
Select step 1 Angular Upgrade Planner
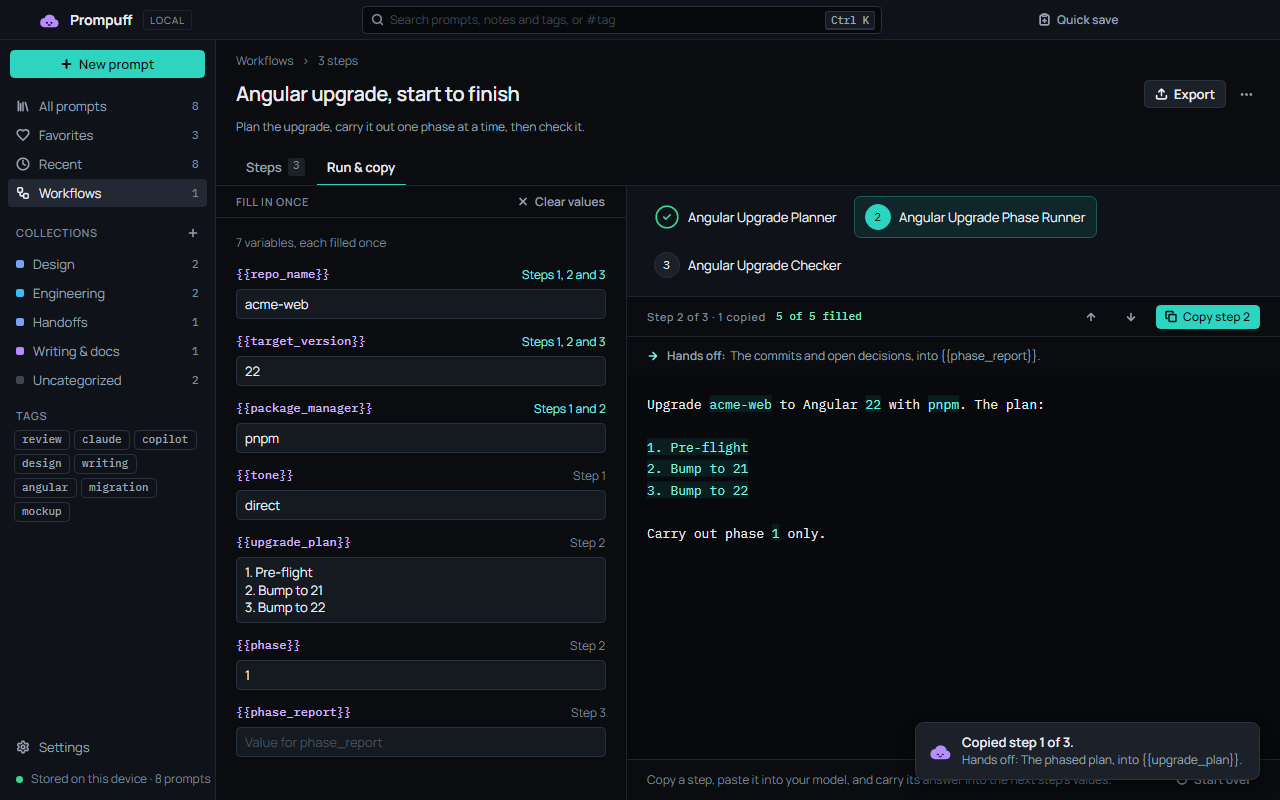click(746, 217)
